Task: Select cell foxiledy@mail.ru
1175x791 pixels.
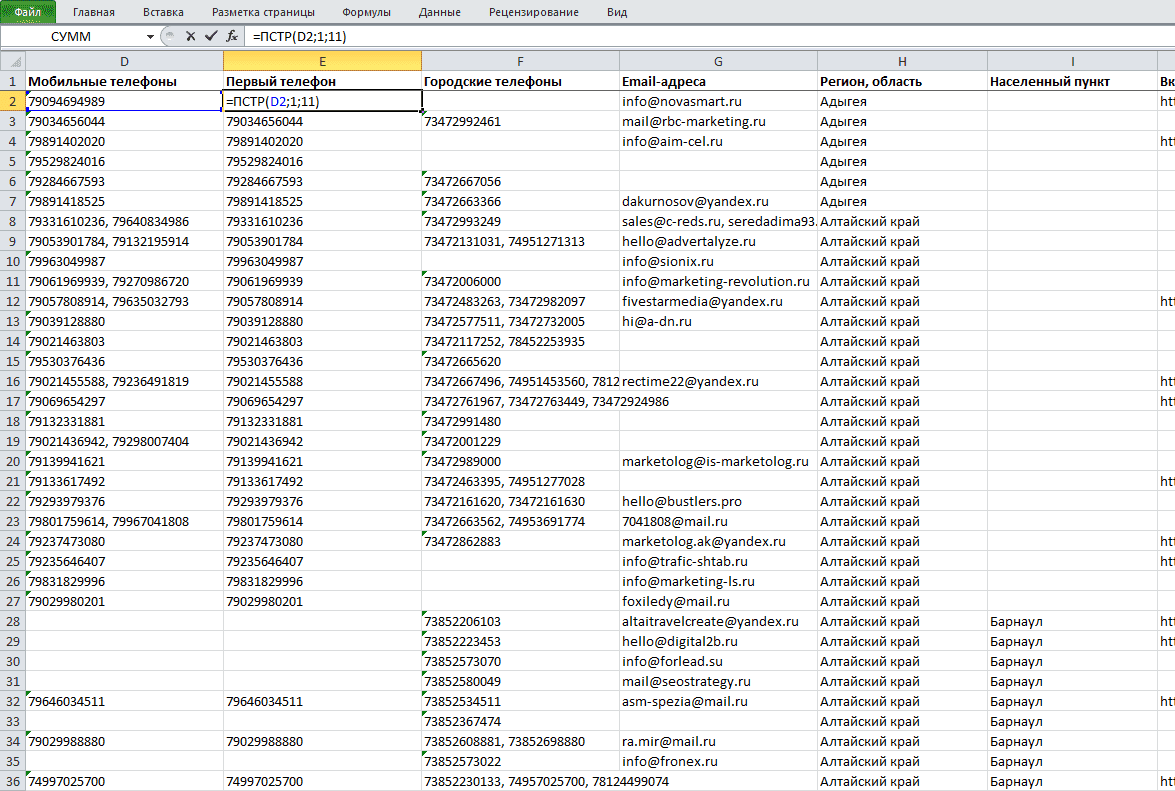Action: 718,601
